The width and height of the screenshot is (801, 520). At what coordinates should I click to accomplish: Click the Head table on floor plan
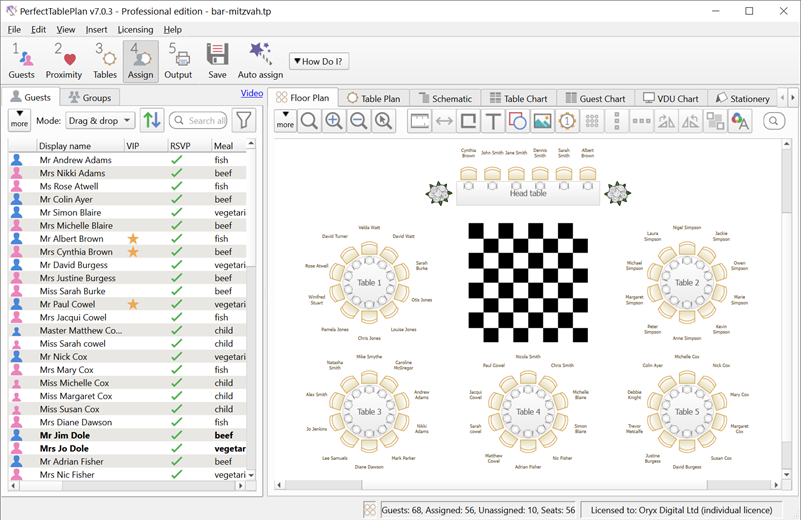click(528, 193)
